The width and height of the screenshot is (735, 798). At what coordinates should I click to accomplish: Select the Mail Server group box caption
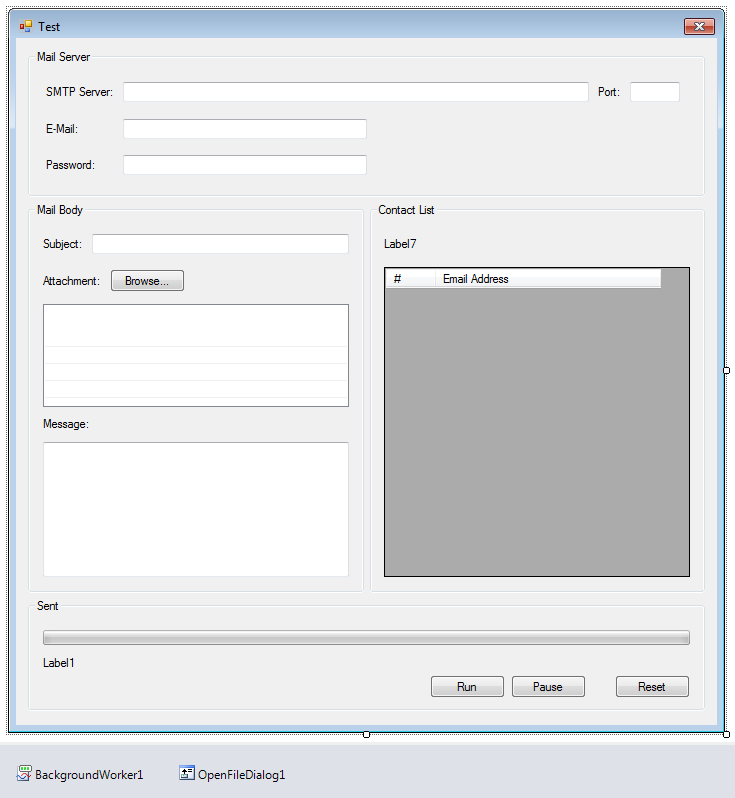[x=63, y=57]
